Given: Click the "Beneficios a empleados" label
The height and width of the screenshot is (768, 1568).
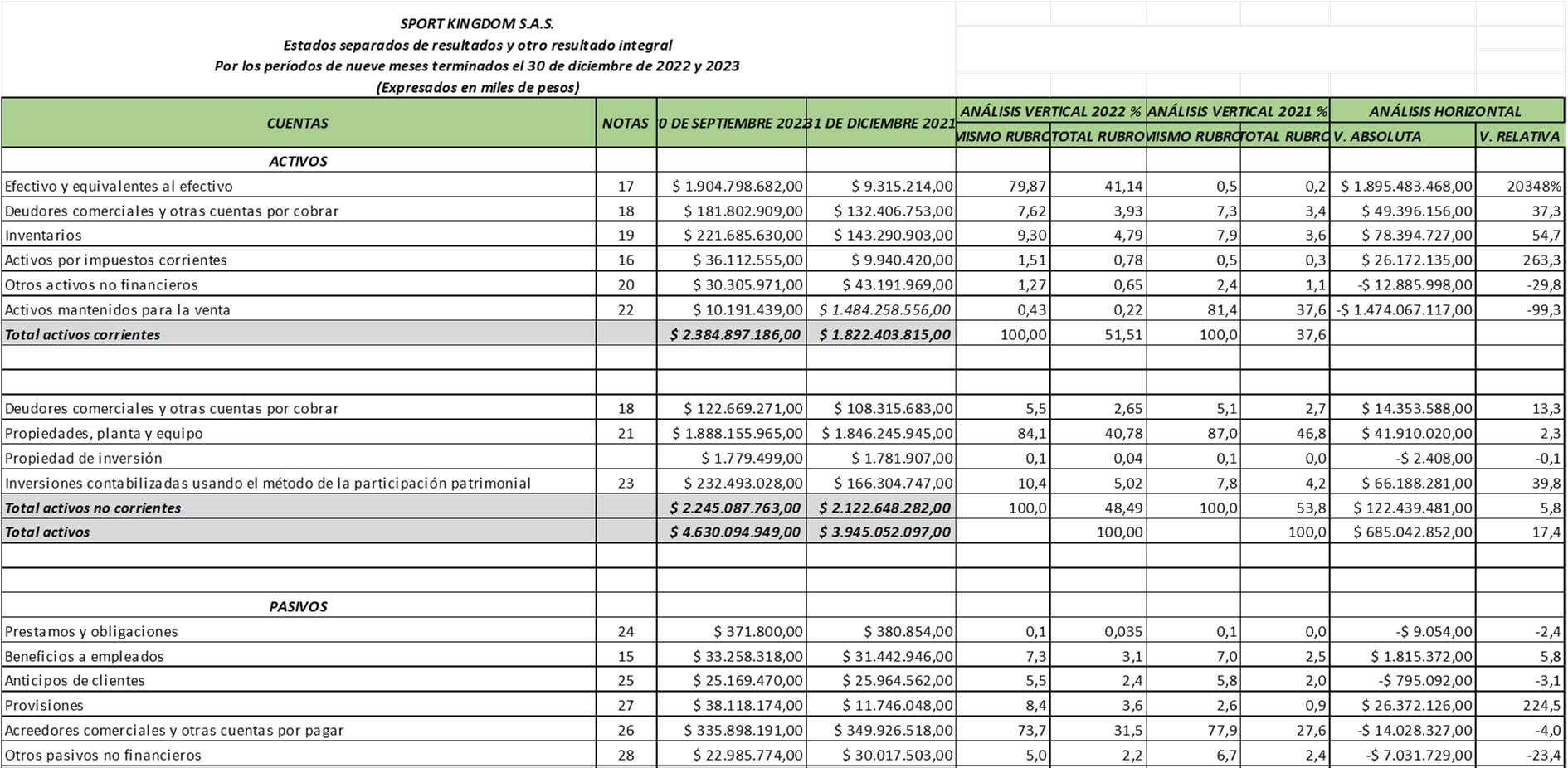Looking at the screenshot, I should [84, 657].
